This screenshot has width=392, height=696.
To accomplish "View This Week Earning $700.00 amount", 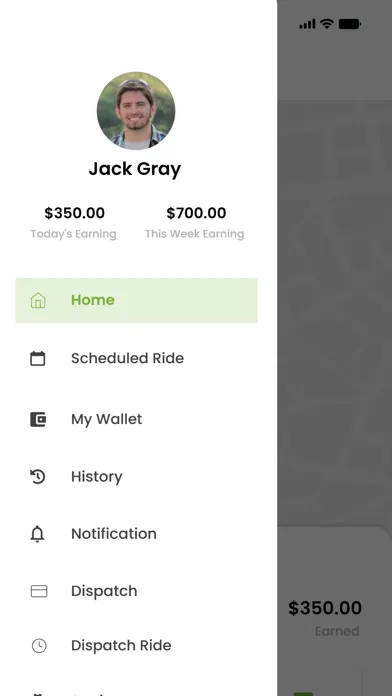I will 196,213.
